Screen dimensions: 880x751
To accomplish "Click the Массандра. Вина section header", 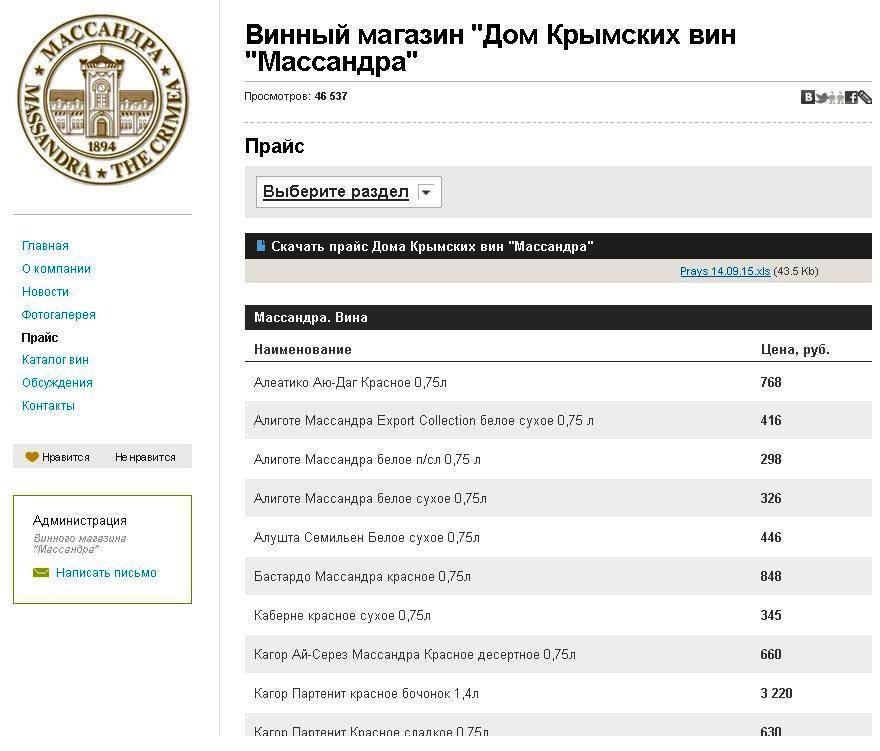I will pyautogui.click(x=558, y=318).
